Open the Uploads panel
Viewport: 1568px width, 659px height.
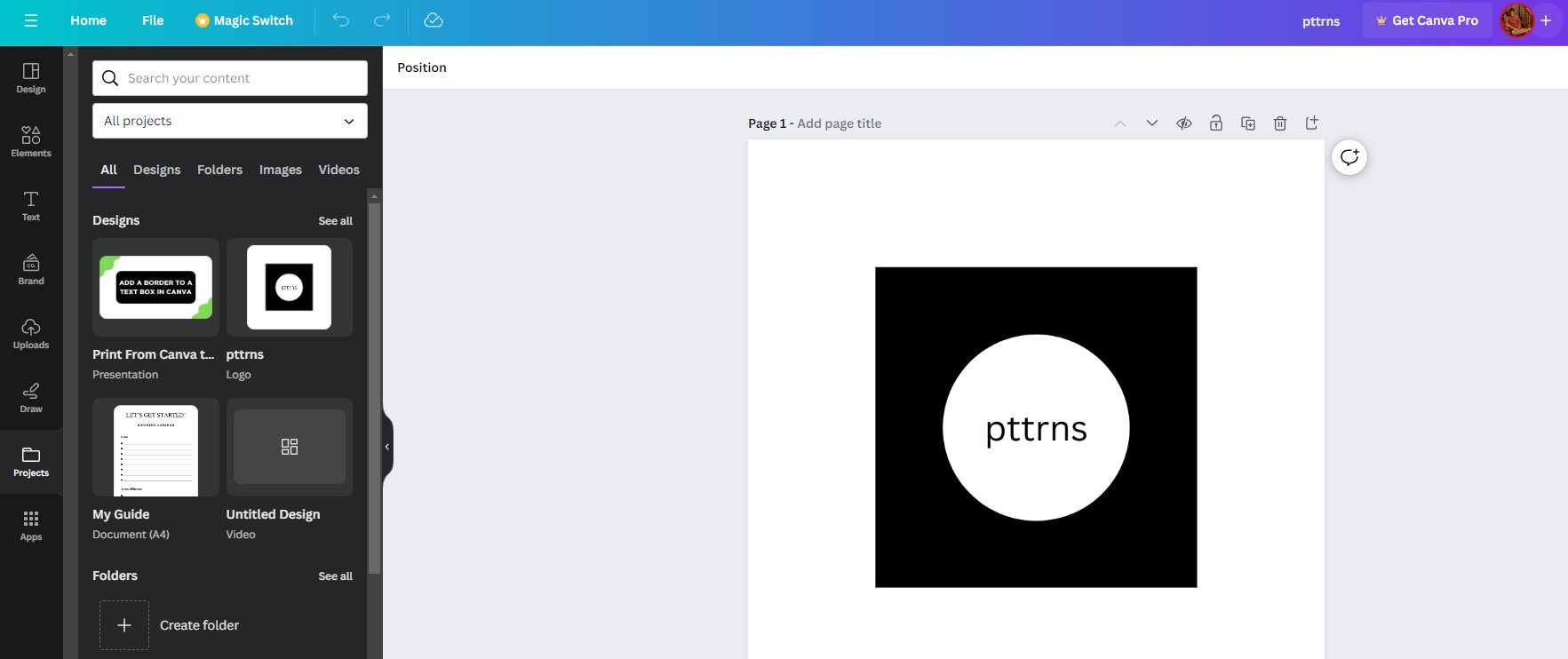click(31, 334)
